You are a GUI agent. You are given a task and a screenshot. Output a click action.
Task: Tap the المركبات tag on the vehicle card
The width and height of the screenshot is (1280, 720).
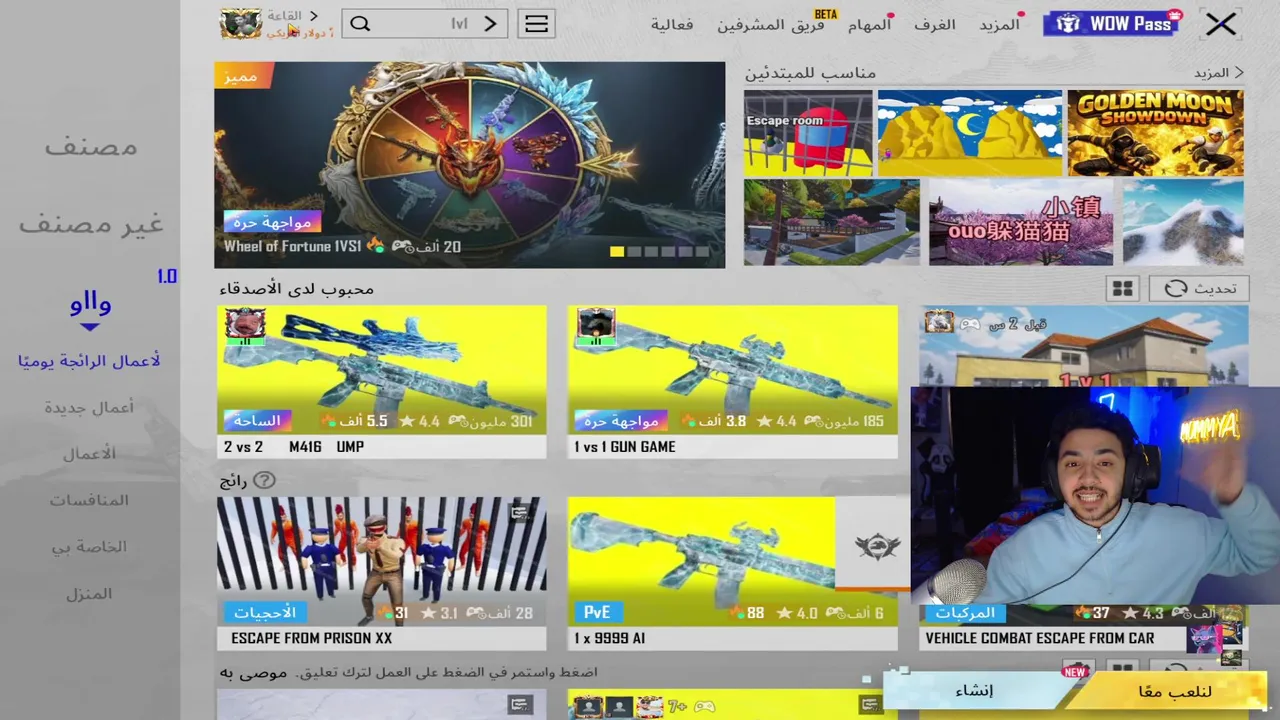(x=965, y=612)
